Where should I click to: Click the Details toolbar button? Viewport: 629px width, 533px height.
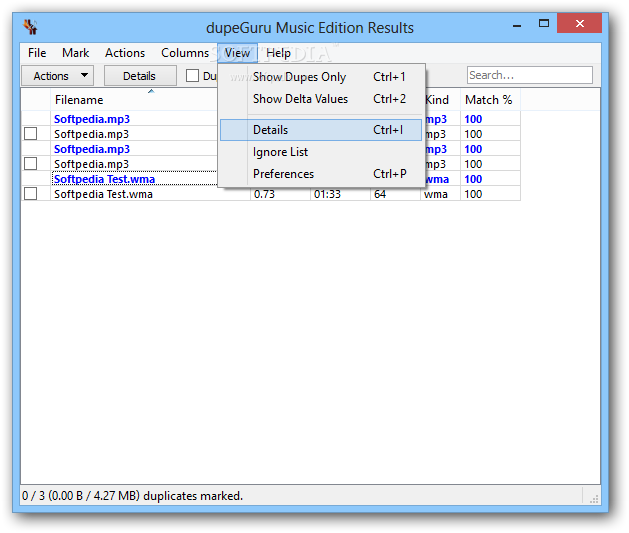[140, 76]
